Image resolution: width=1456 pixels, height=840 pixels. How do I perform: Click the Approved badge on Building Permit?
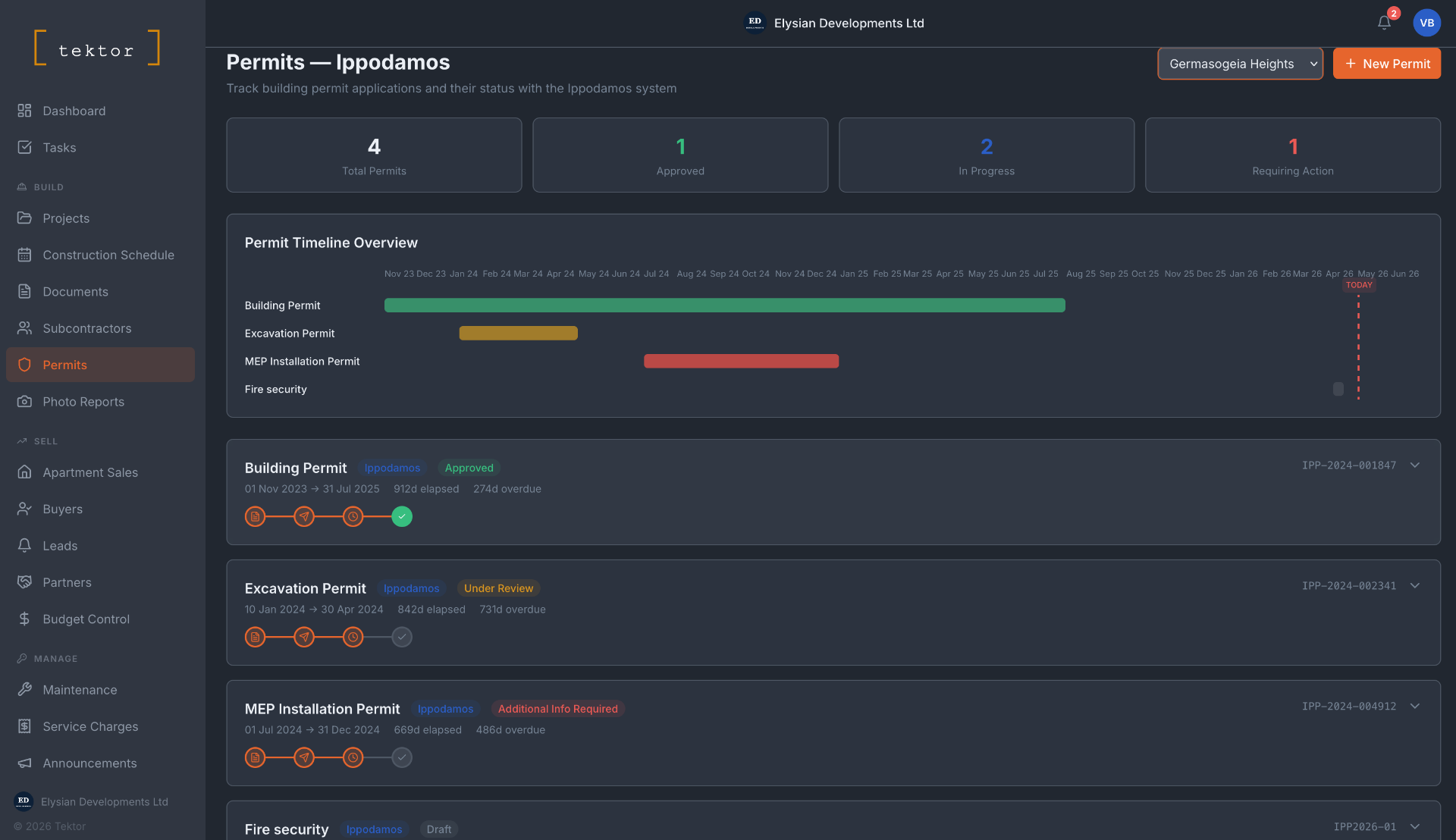pos(469,468)
